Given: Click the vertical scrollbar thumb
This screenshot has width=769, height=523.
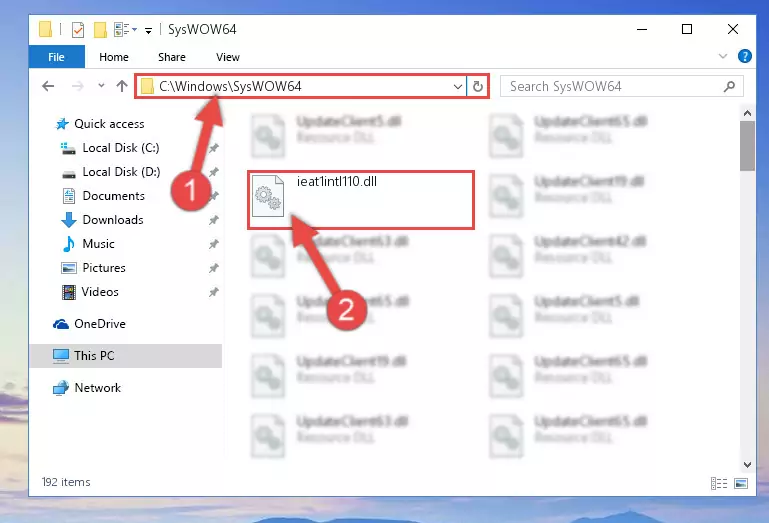Looking at the screenshot, I should pos(747,146).
